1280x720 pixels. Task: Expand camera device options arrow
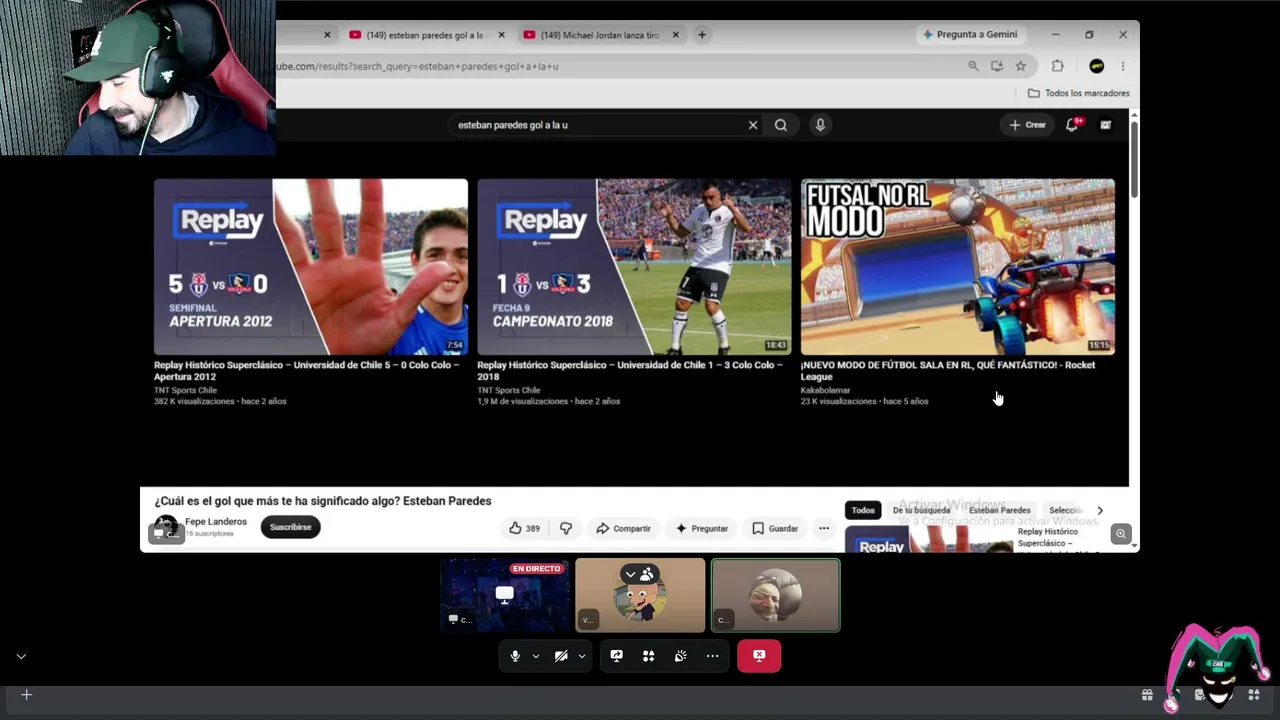click(582, 656)
